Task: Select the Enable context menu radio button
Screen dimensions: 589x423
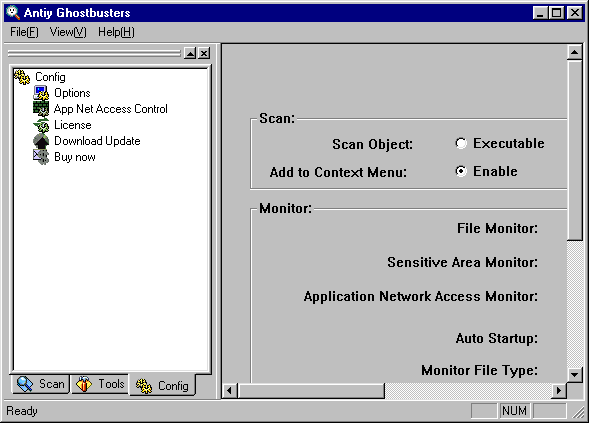Action: click(461, 171)
